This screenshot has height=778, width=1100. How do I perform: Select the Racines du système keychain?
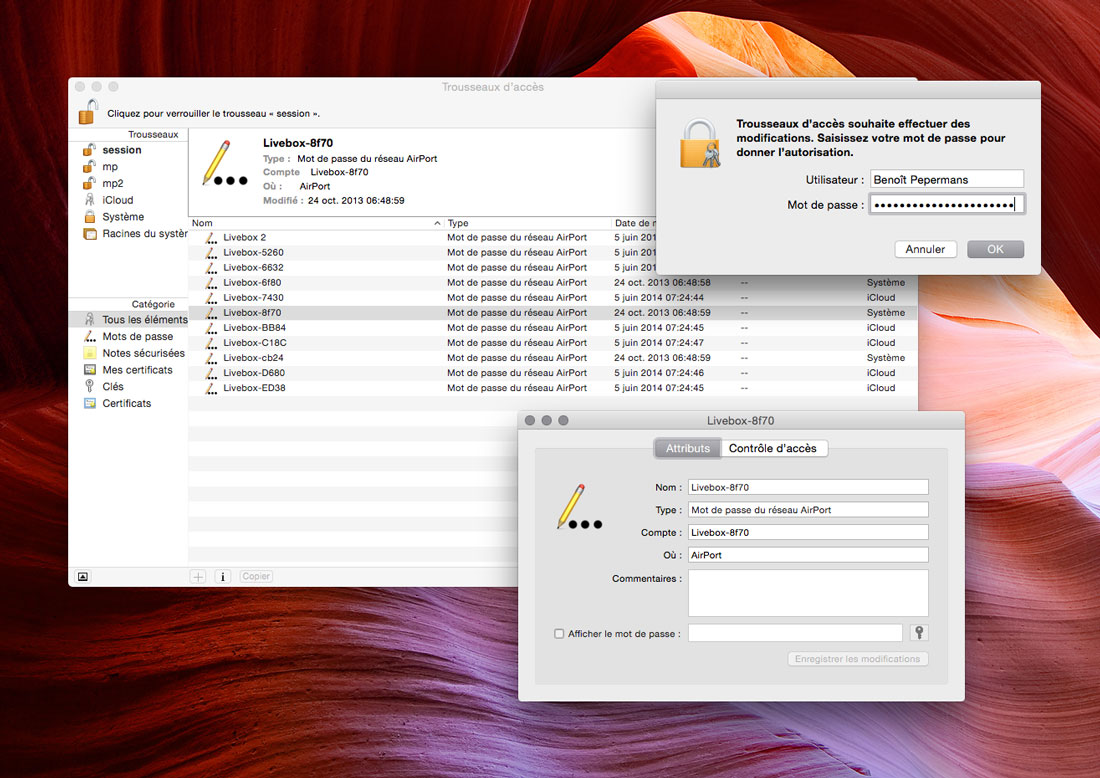pyautogui.click(x=145, y=234)
